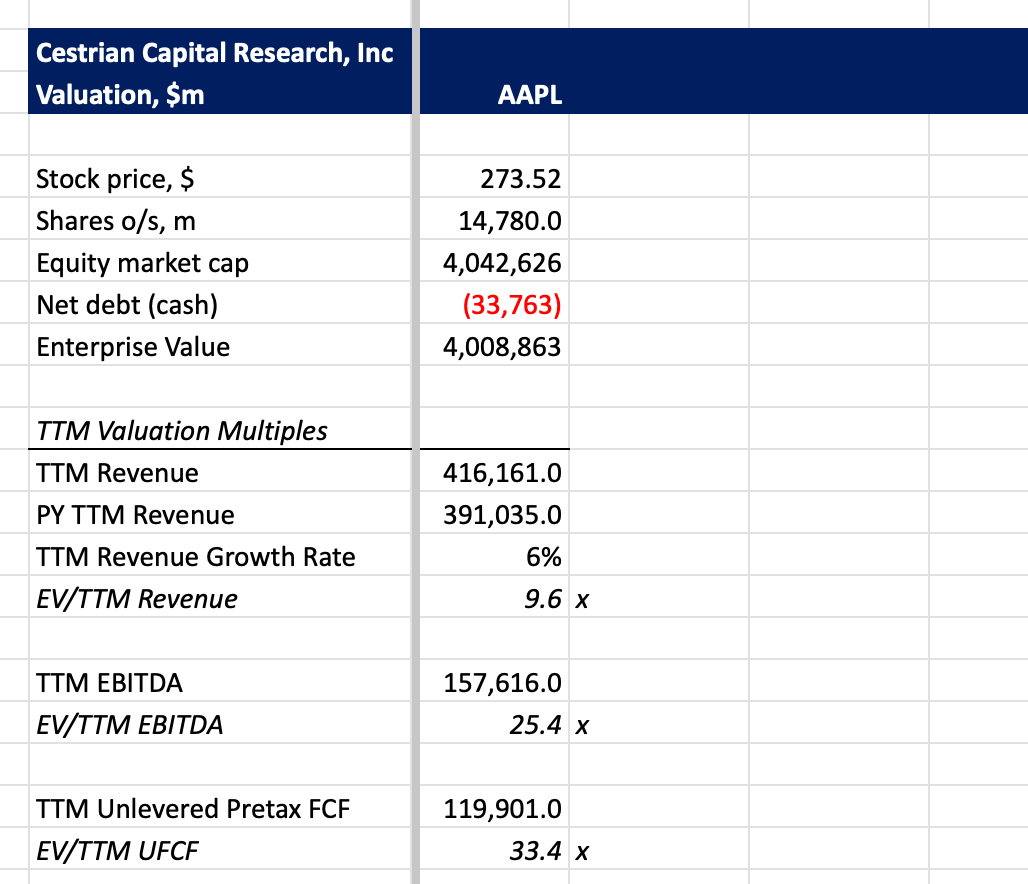Click the EV/TTM EBITDA multiple 25.4
The width and height of the screenshot is (1028, 884).
pyautogui.click(x=535, y=725)
